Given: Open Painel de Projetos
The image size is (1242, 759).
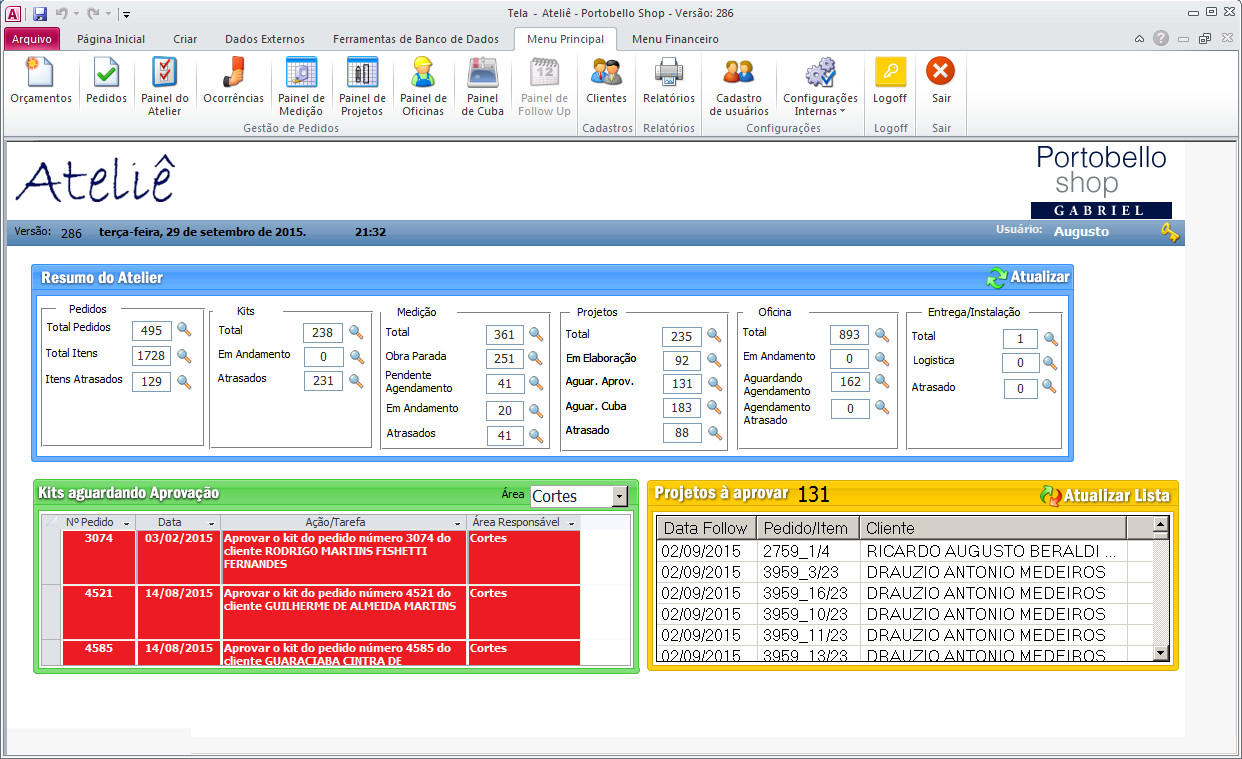Looking at the screenshot, I should pos(362,86).
